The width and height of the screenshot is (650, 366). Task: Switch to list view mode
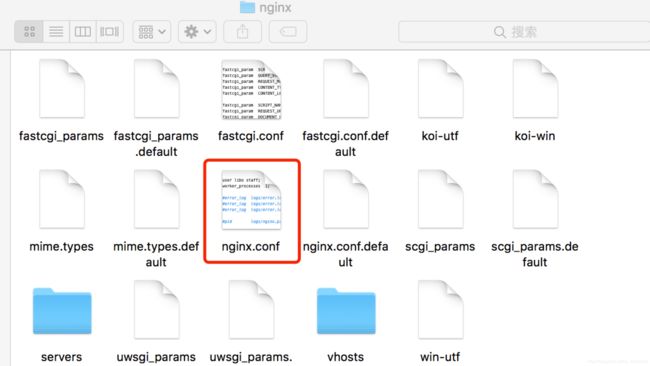click(x=56, y=32)
